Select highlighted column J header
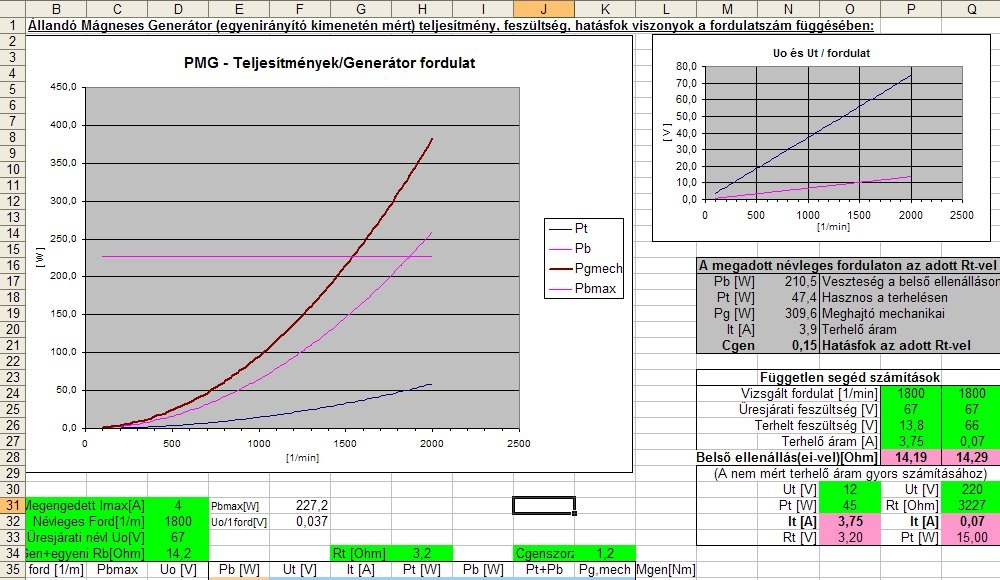Image resolution: width=1000 pixels, height=580 pixels. tap(544, 9)
